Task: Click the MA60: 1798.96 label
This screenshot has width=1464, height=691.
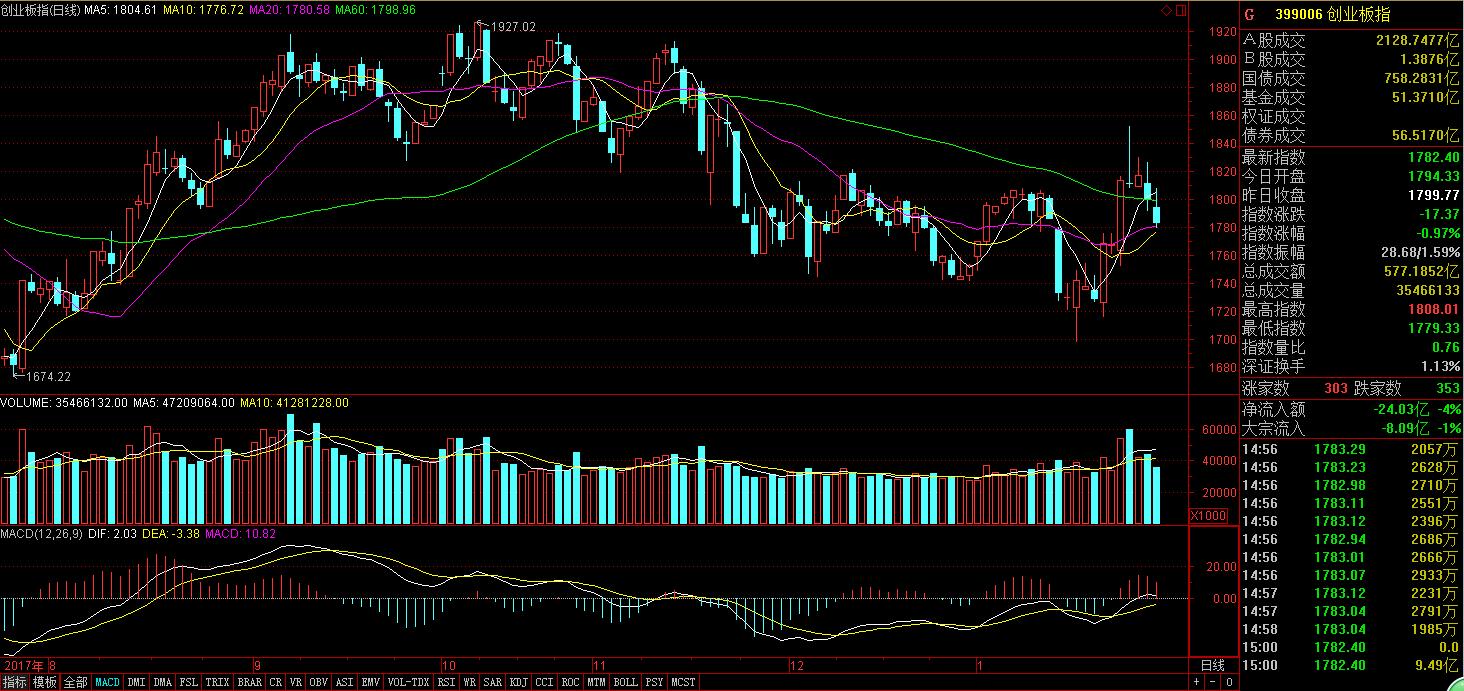Action: (x=376, y=9)
